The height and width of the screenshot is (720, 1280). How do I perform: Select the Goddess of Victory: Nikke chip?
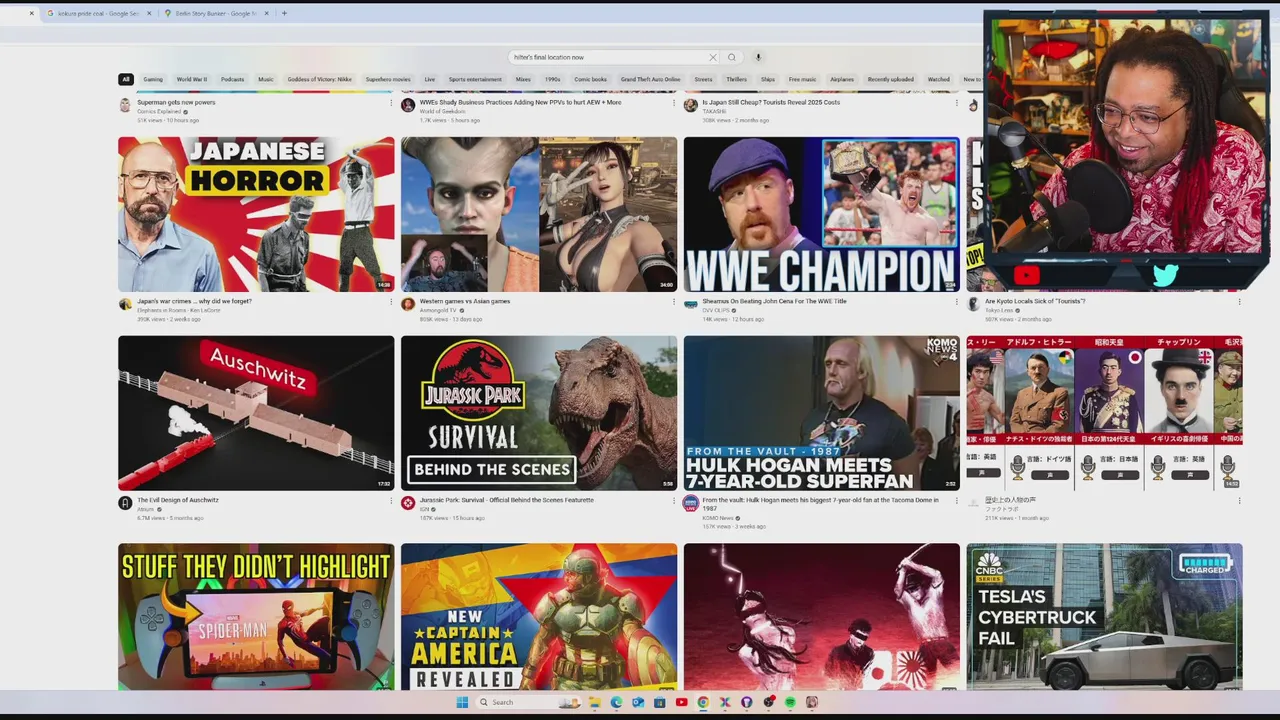(319, 79)
